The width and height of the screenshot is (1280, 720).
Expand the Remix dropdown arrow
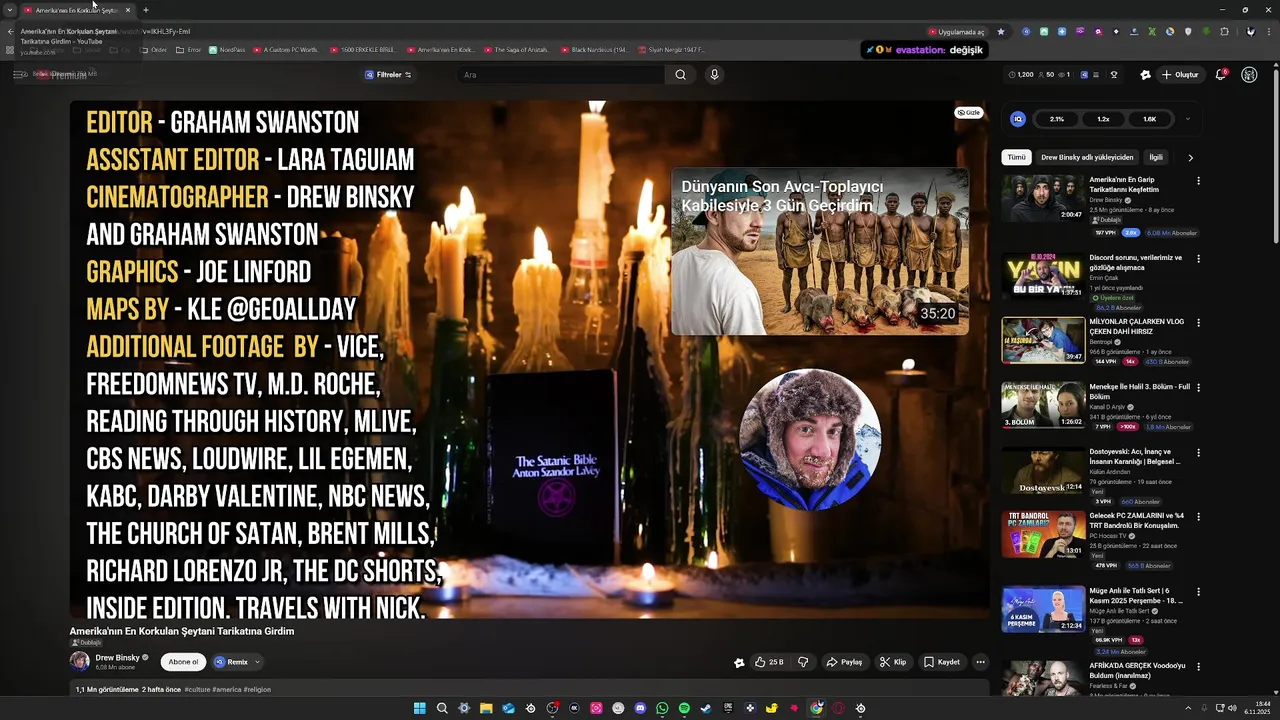257,662
